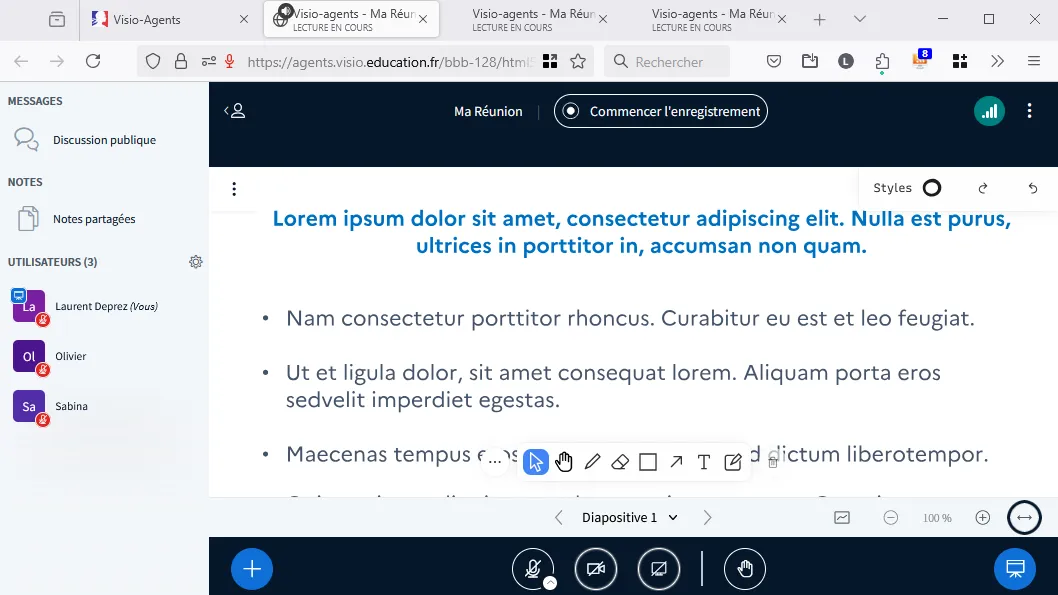Zoom in the presentation
The height and width of the screenshot is (595, 1058).
pyautogui.click(x=982, y=517)
